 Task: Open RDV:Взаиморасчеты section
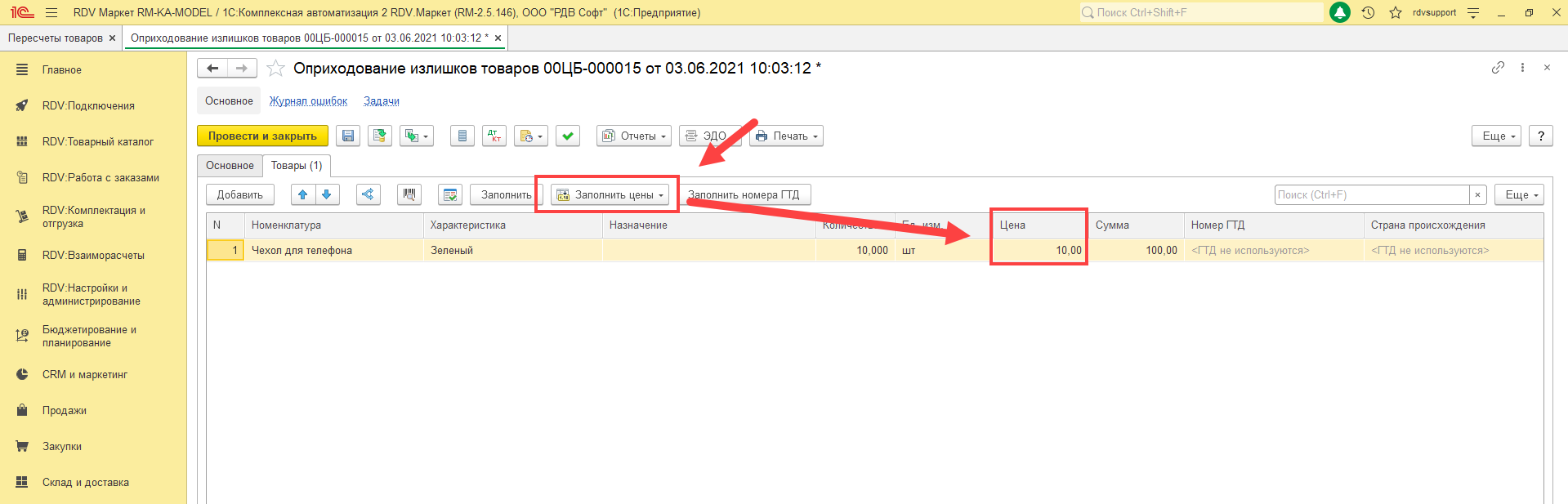(x=93, y=256)
